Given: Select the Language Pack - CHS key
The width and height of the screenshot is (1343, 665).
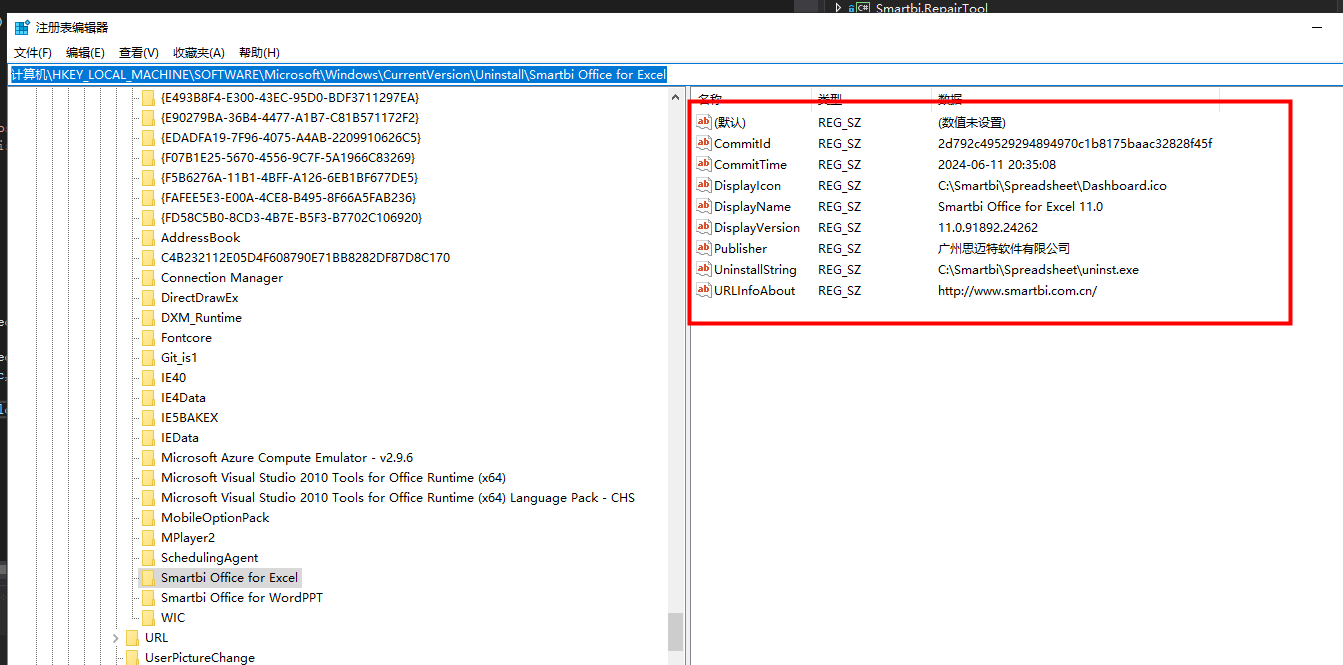Looking at the screenshot, I should 398,498.
